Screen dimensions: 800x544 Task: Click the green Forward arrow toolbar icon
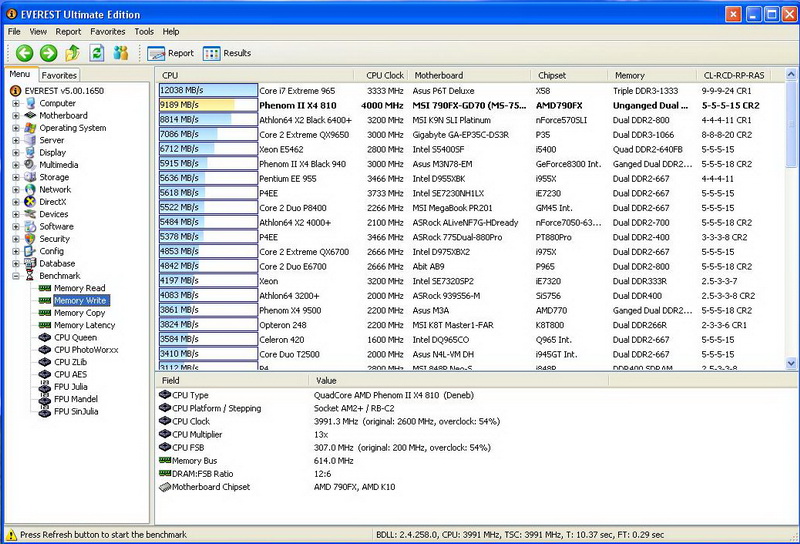point(48,53)
